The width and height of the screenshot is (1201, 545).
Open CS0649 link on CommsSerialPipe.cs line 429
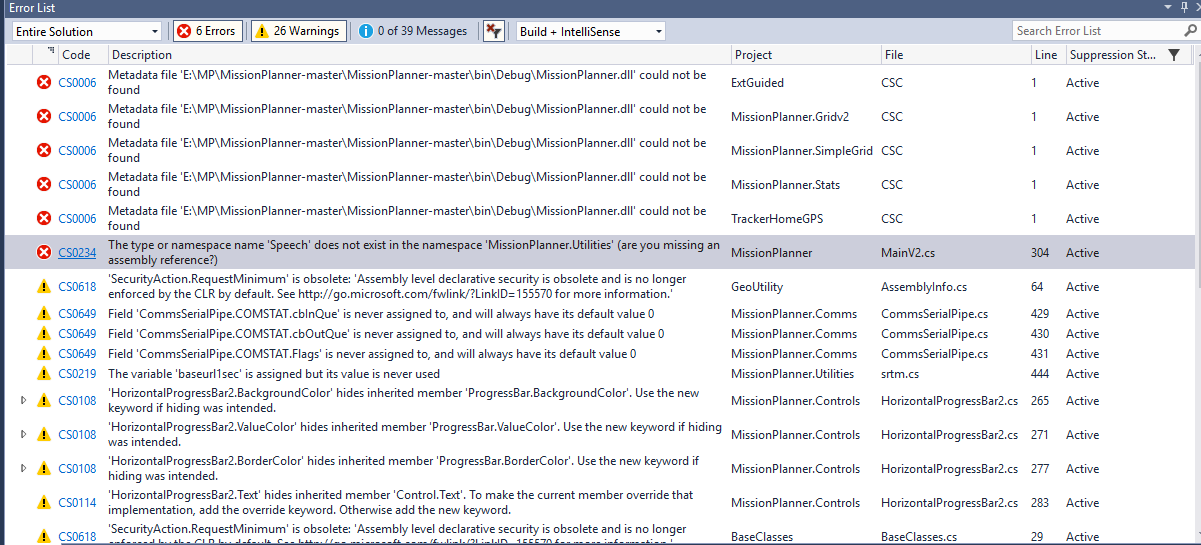coord(77,314)
